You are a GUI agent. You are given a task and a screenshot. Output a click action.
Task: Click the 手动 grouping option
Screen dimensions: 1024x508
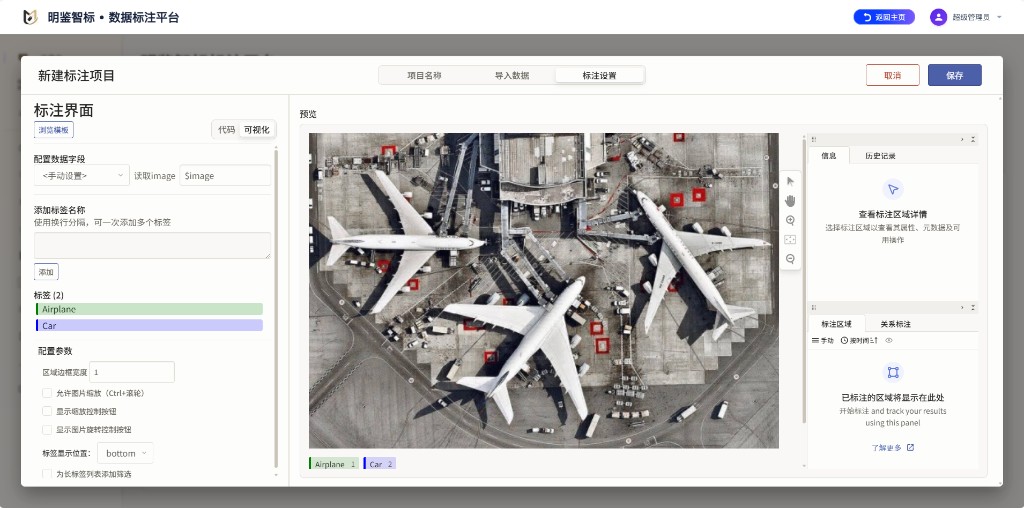pyautogui.click(x=823, y=340)
